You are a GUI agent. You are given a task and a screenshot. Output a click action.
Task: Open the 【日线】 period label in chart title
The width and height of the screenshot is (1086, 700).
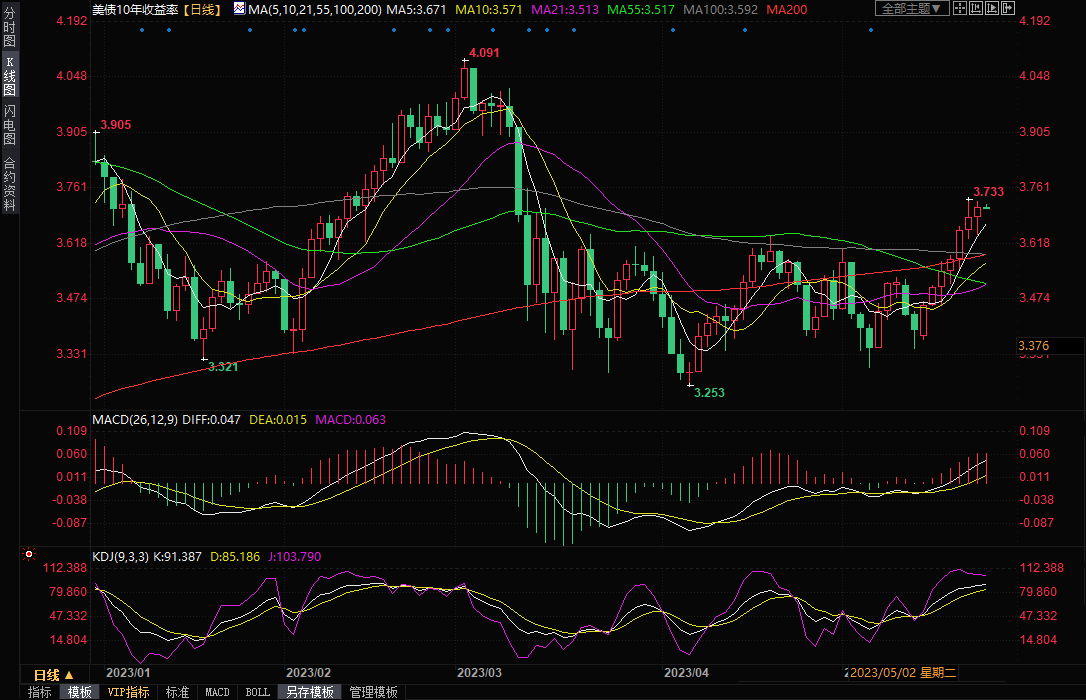pos(205,8)
